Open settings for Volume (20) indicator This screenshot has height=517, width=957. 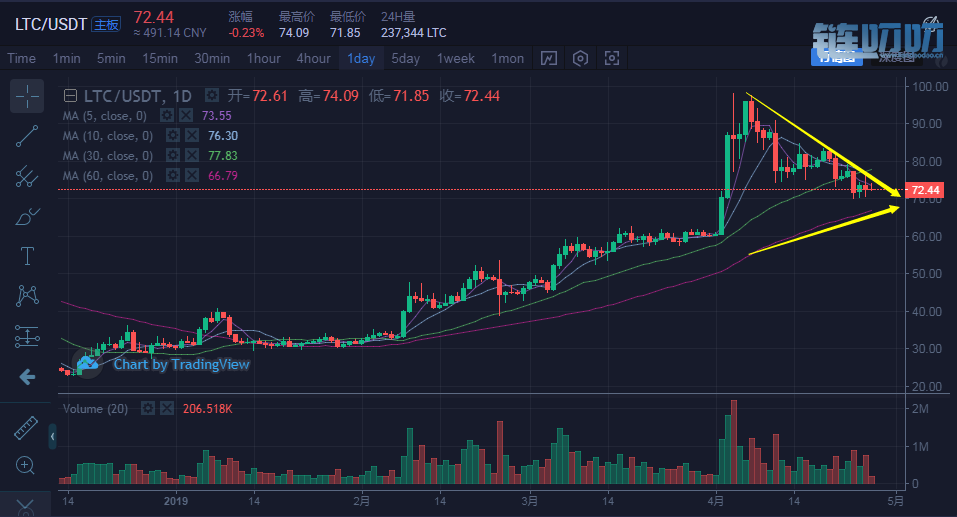pyautogui.click(x=148, y=408)
